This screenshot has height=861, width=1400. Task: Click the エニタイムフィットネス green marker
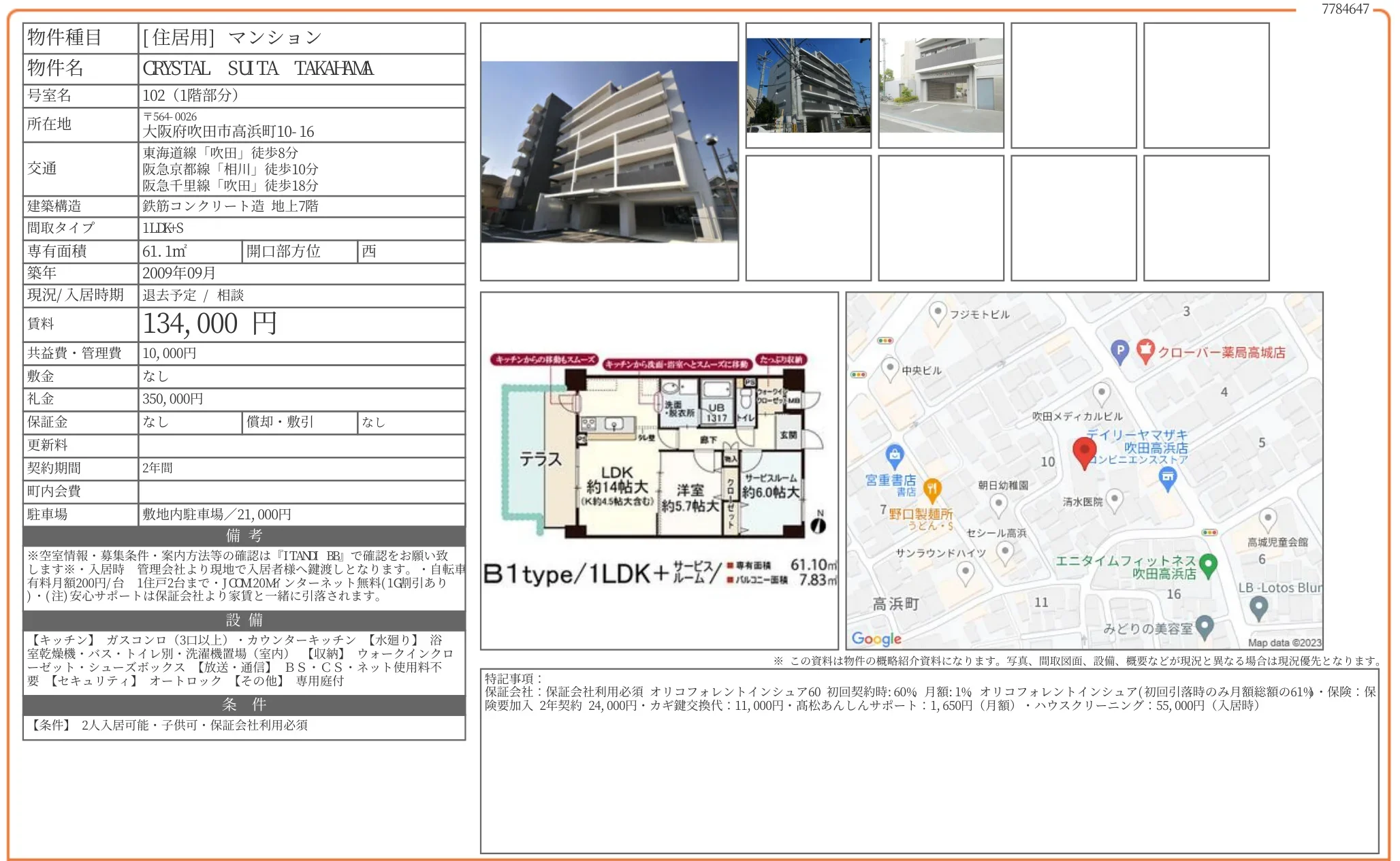pos(1208,564)
